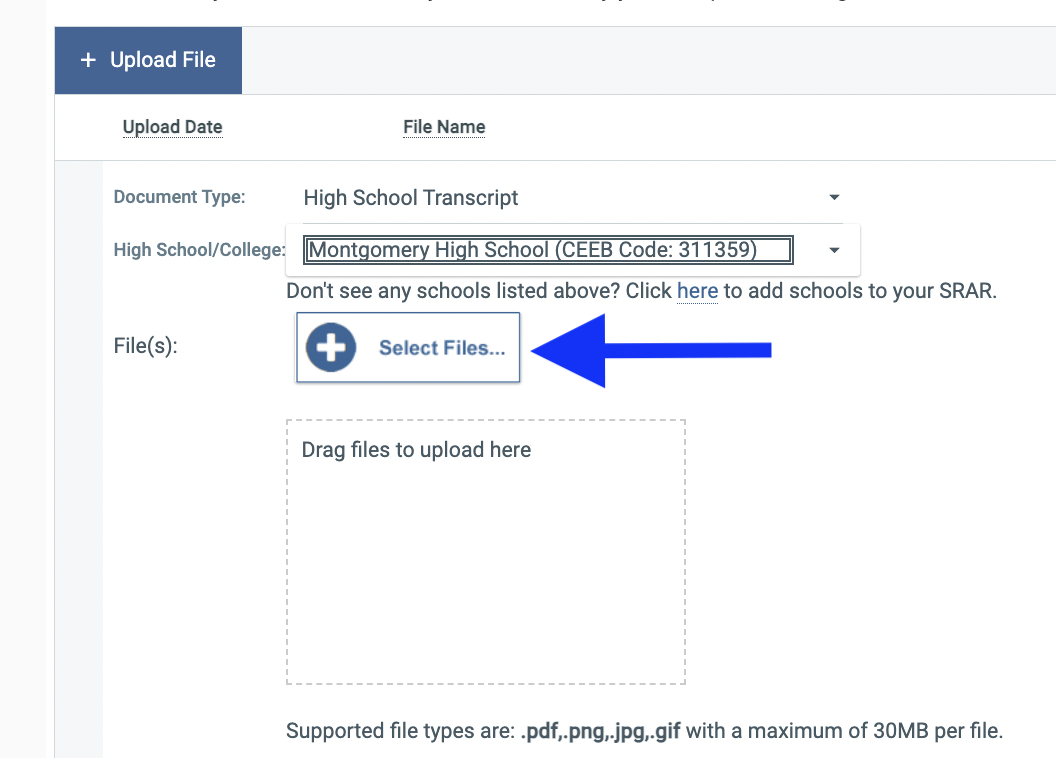Screen dimensions: 1056x758
Task: Click the File(s) field label
Action: [x=145, y=348]
